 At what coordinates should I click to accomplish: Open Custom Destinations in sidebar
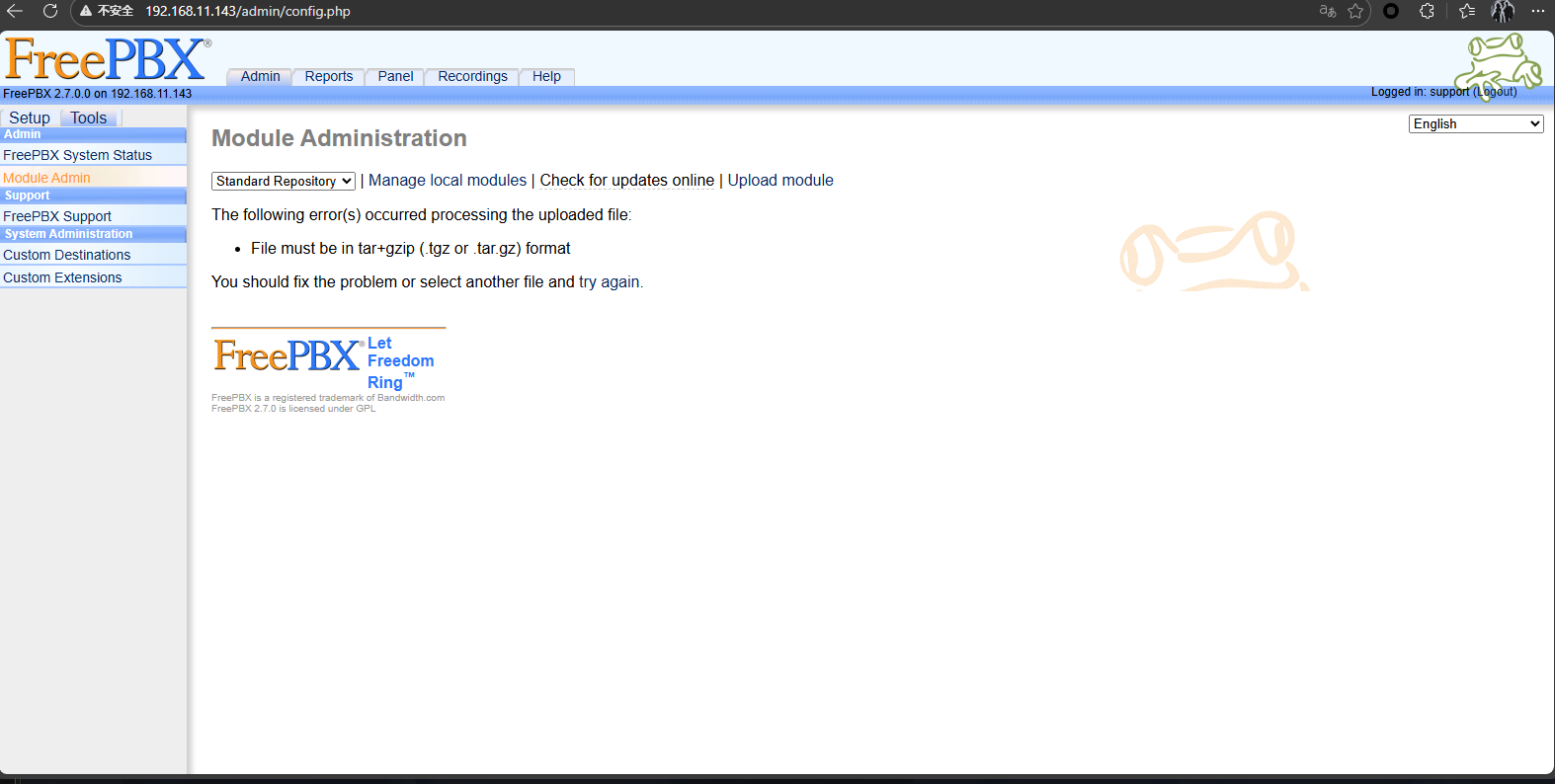tap(93, 255)
